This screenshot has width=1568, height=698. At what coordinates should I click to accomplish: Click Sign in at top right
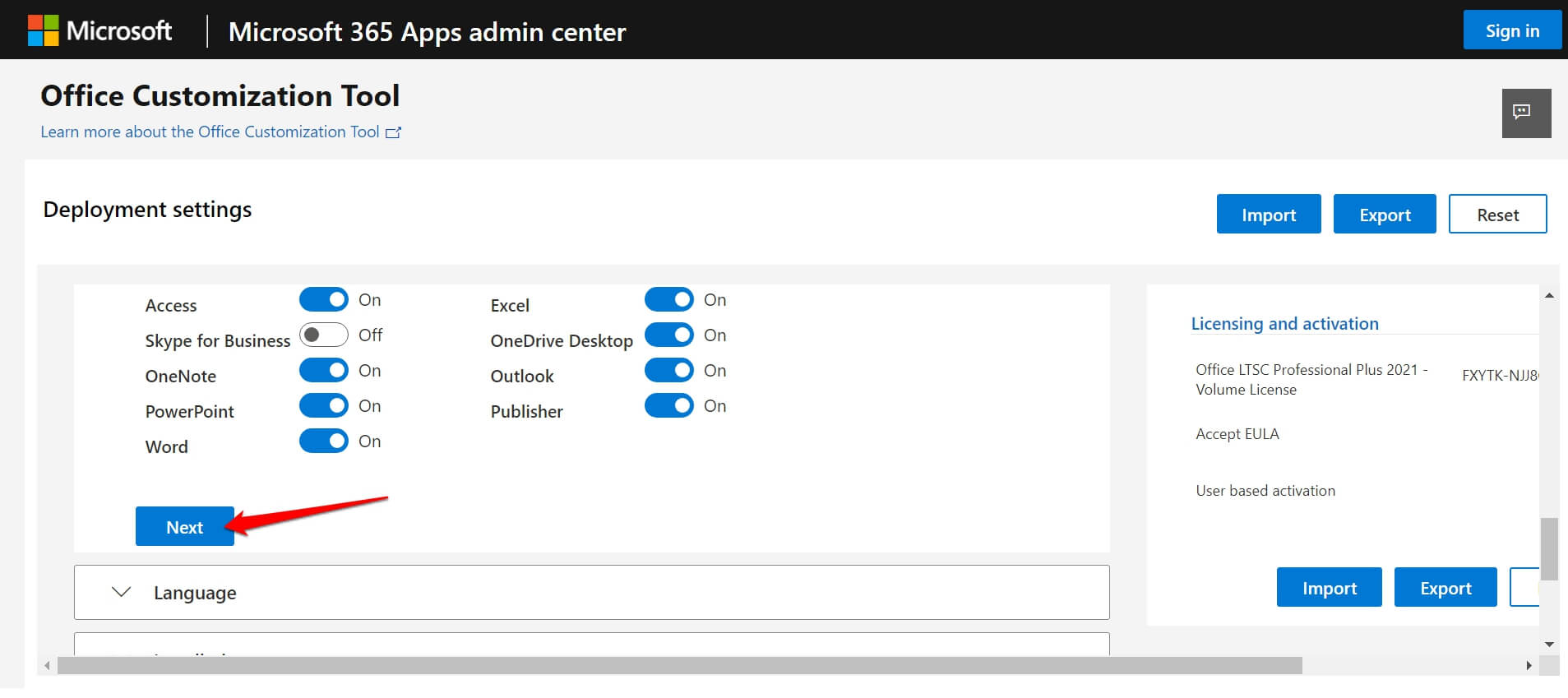1512,30
